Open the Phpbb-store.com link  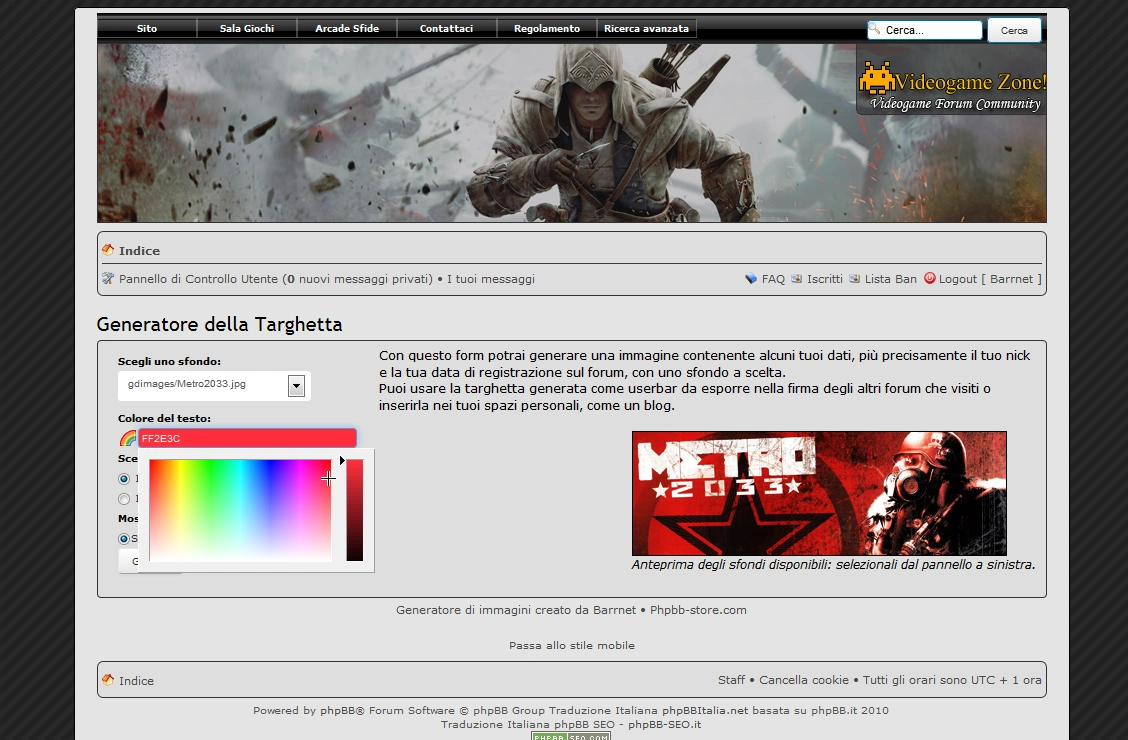pos(698,610)
